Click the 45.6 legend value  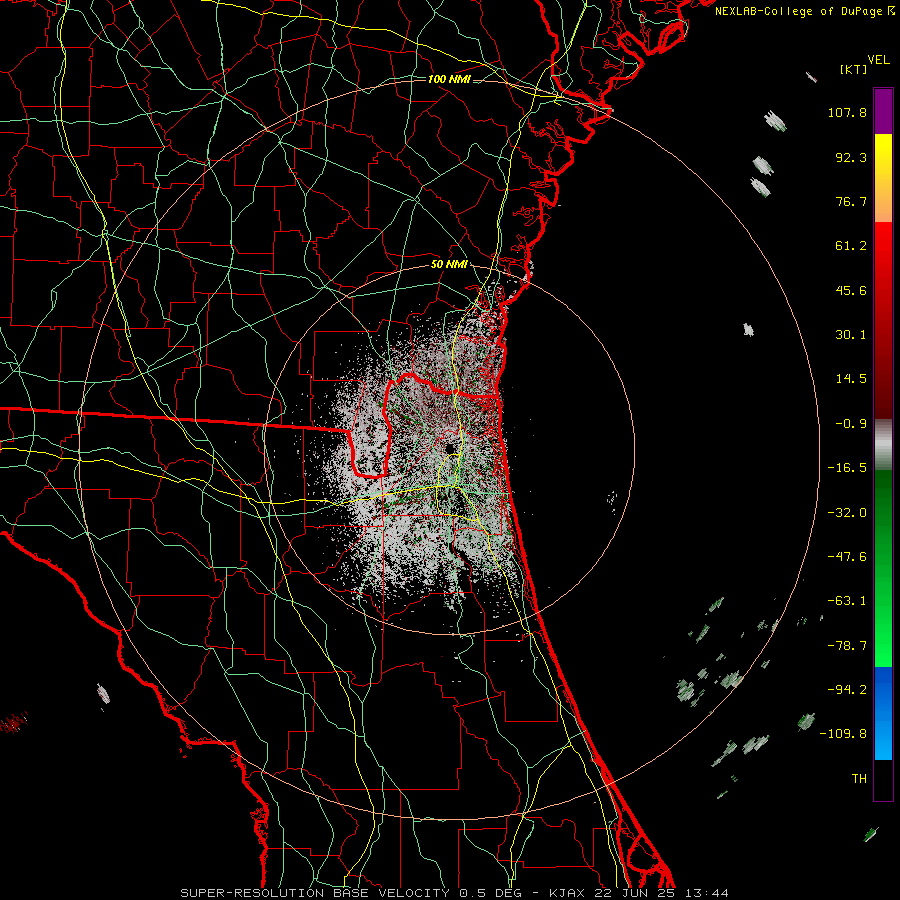[x=851, y=290]
